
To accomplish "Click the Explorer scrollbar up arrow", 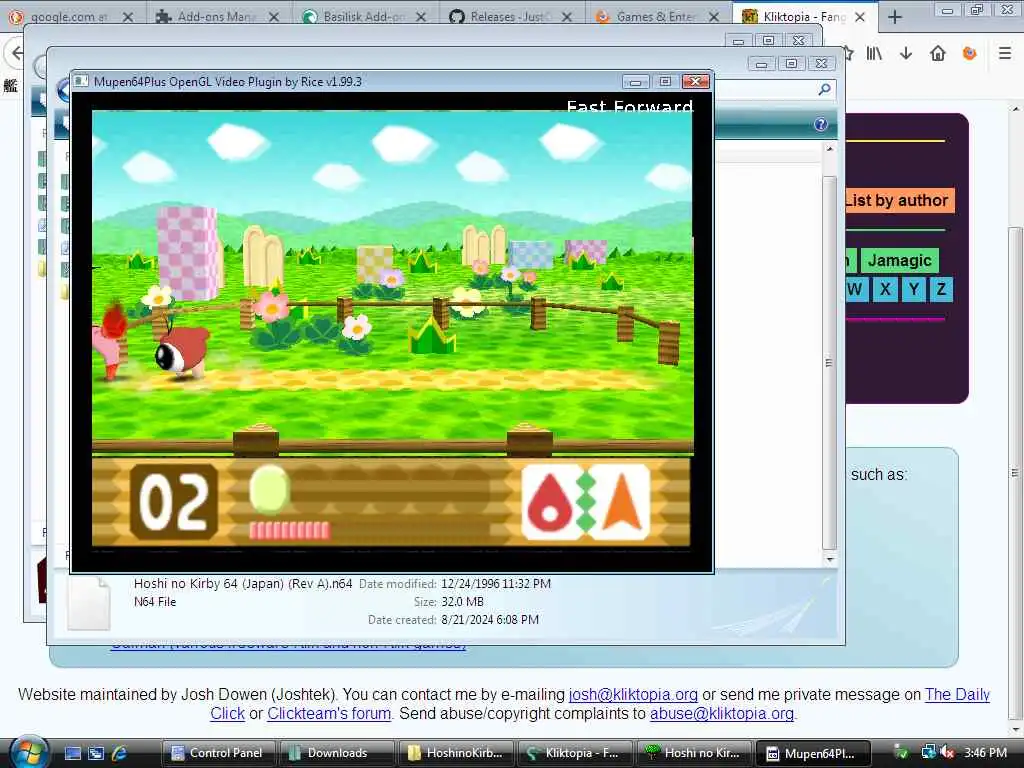I will pyautogui.click(x=829, y=150).
